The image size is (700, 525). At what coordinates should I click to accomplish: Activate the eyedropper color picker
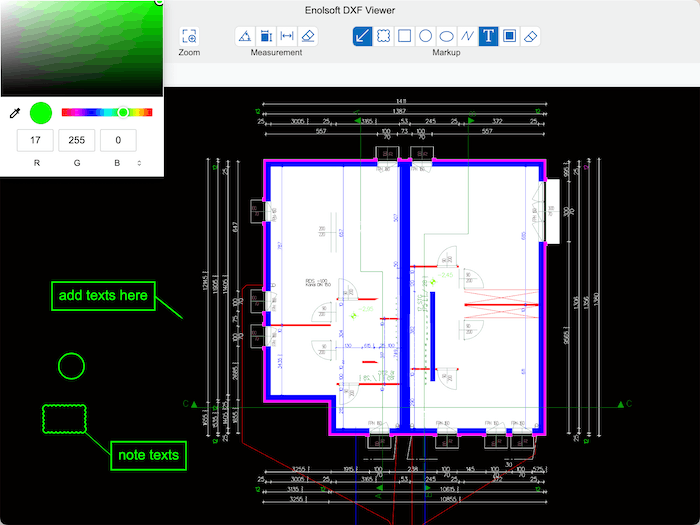15,113
